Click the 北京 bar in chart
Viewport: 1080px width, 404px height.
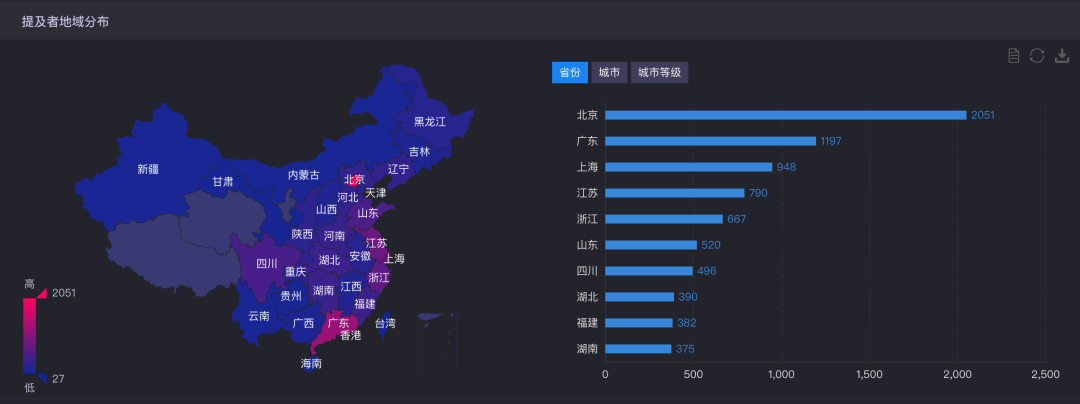point(786,115)
